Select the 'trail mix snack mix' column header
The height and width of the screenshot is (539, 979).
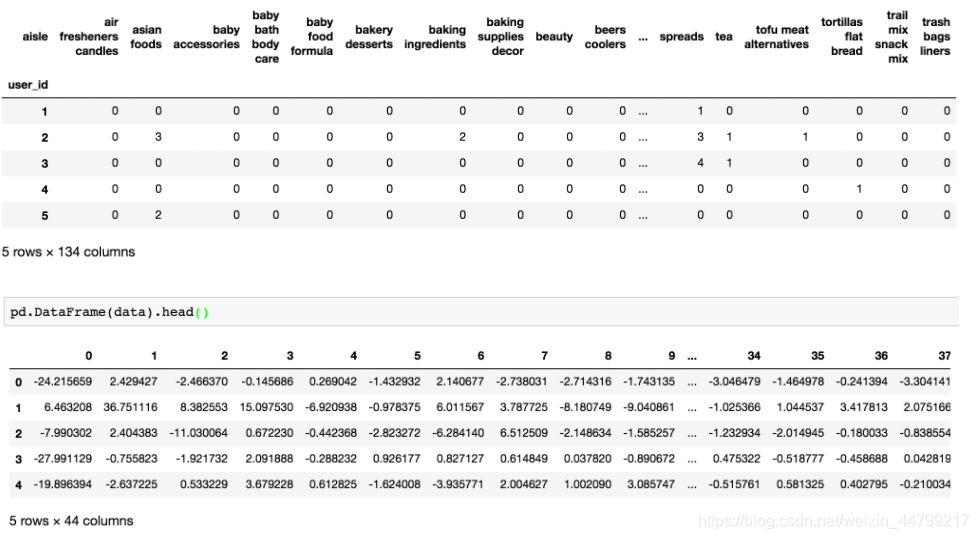[892, 37]
